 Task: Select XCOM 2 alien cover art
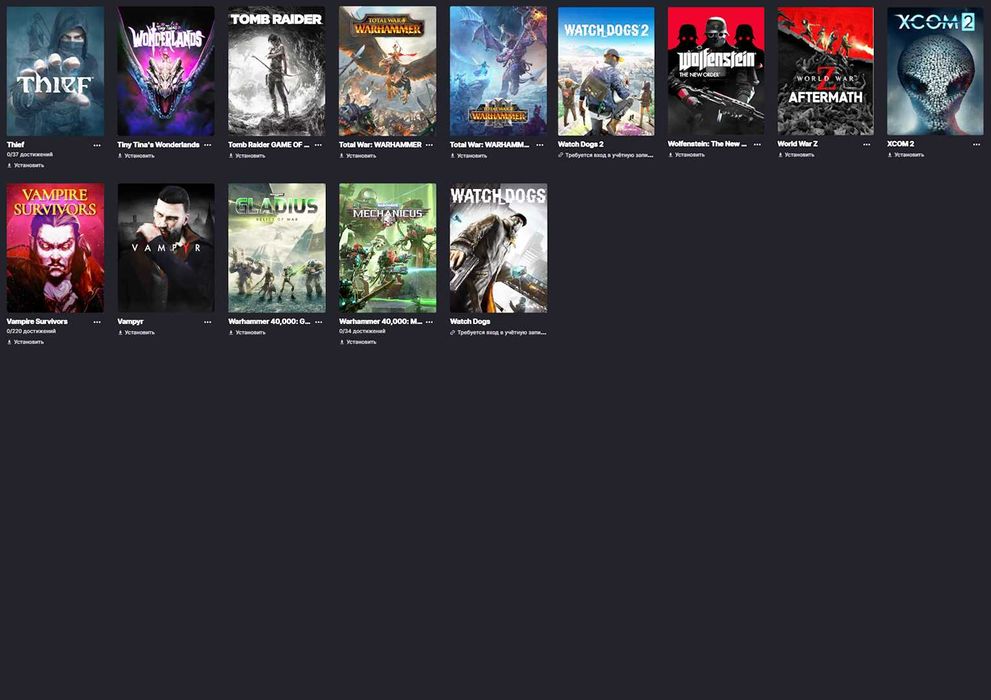(935, 71)
